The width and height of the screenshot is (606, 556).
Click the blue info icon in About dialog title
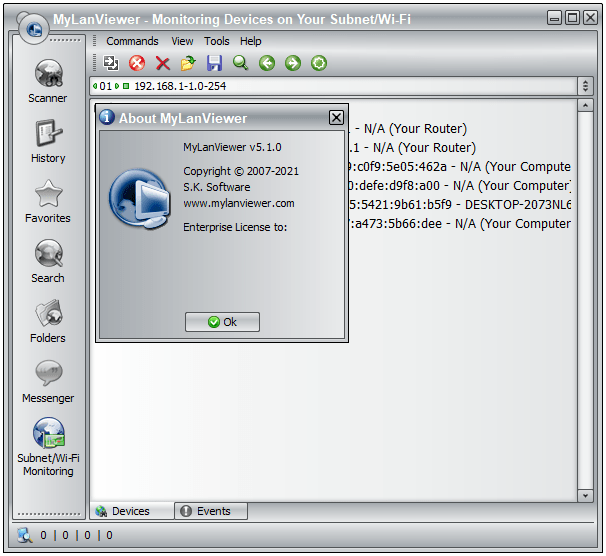point(107,117)
